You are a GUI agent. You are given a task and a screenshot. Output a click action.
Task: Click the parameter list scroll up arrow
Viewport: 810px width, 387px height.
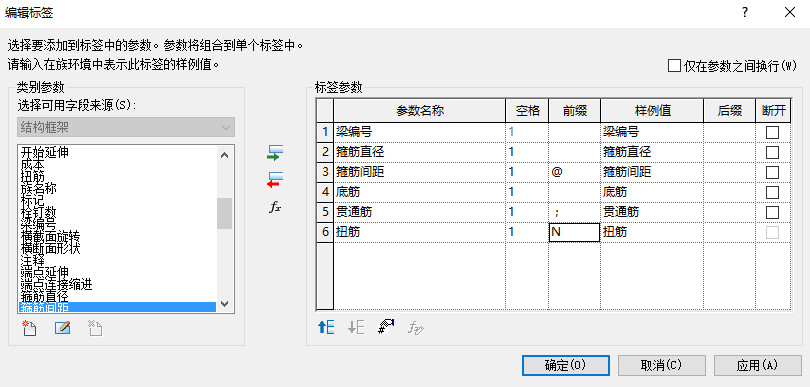224,154
